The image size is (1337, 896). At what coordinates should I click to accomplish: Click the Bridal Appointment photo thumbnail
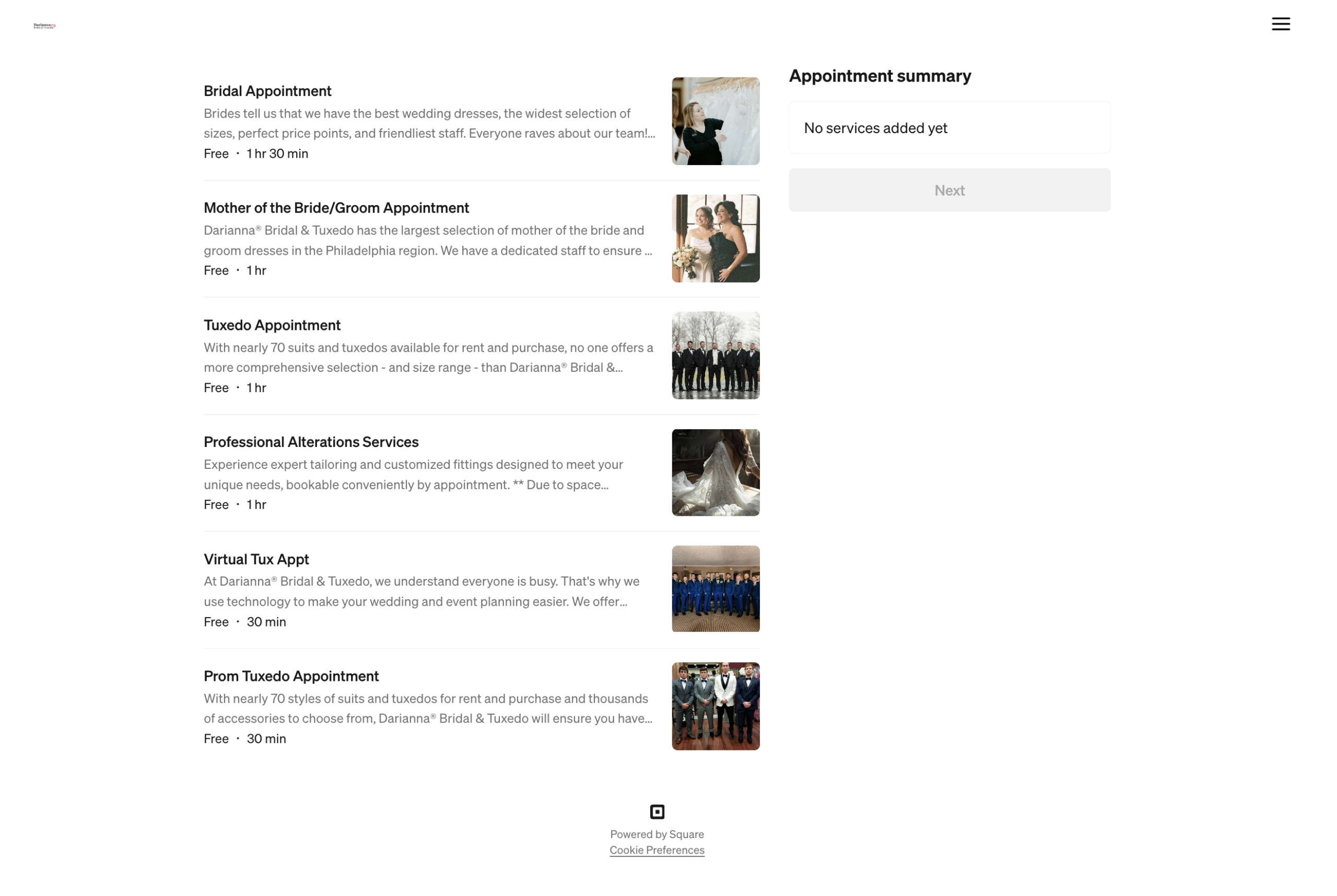pyautogui.click(x=716, y=121)
